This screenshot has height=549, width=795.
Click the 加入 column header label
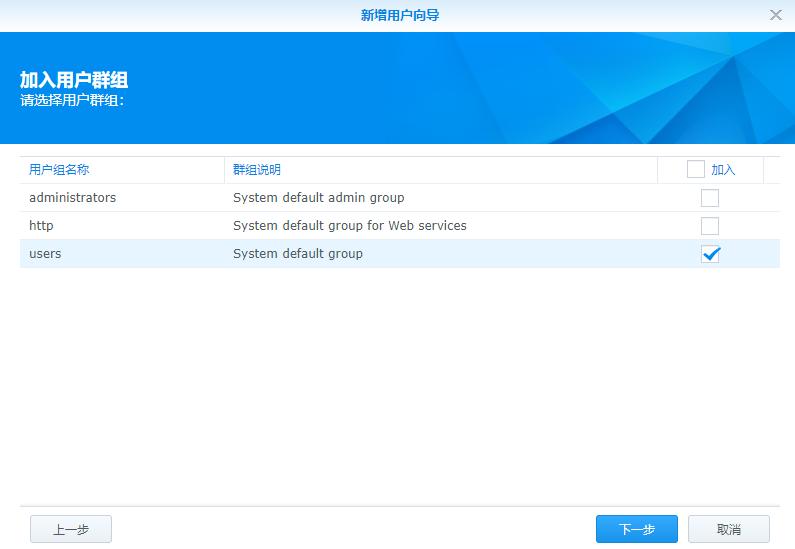[723, 169]
